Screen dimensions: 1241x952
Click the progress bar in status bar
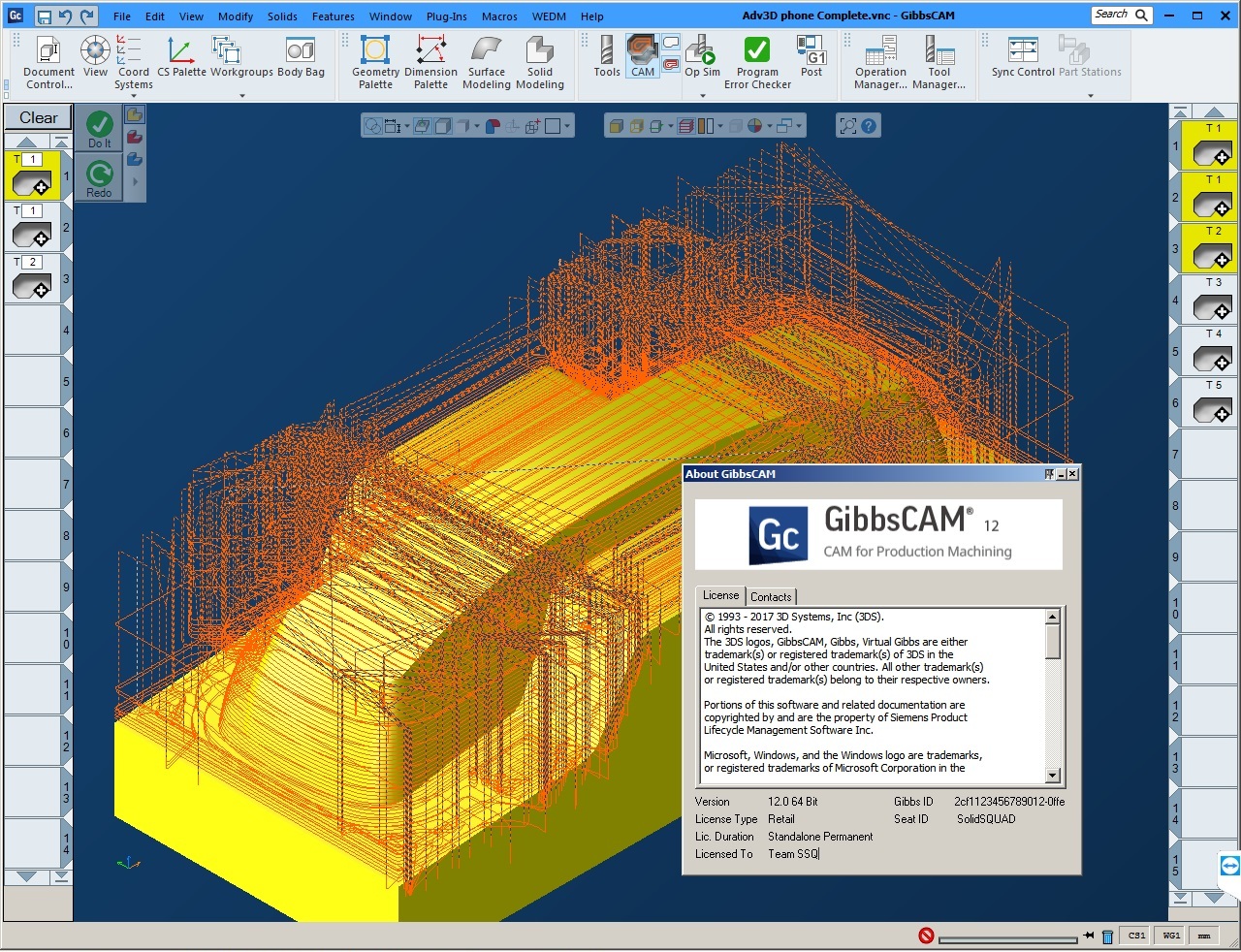click(x=1008, y=939)
